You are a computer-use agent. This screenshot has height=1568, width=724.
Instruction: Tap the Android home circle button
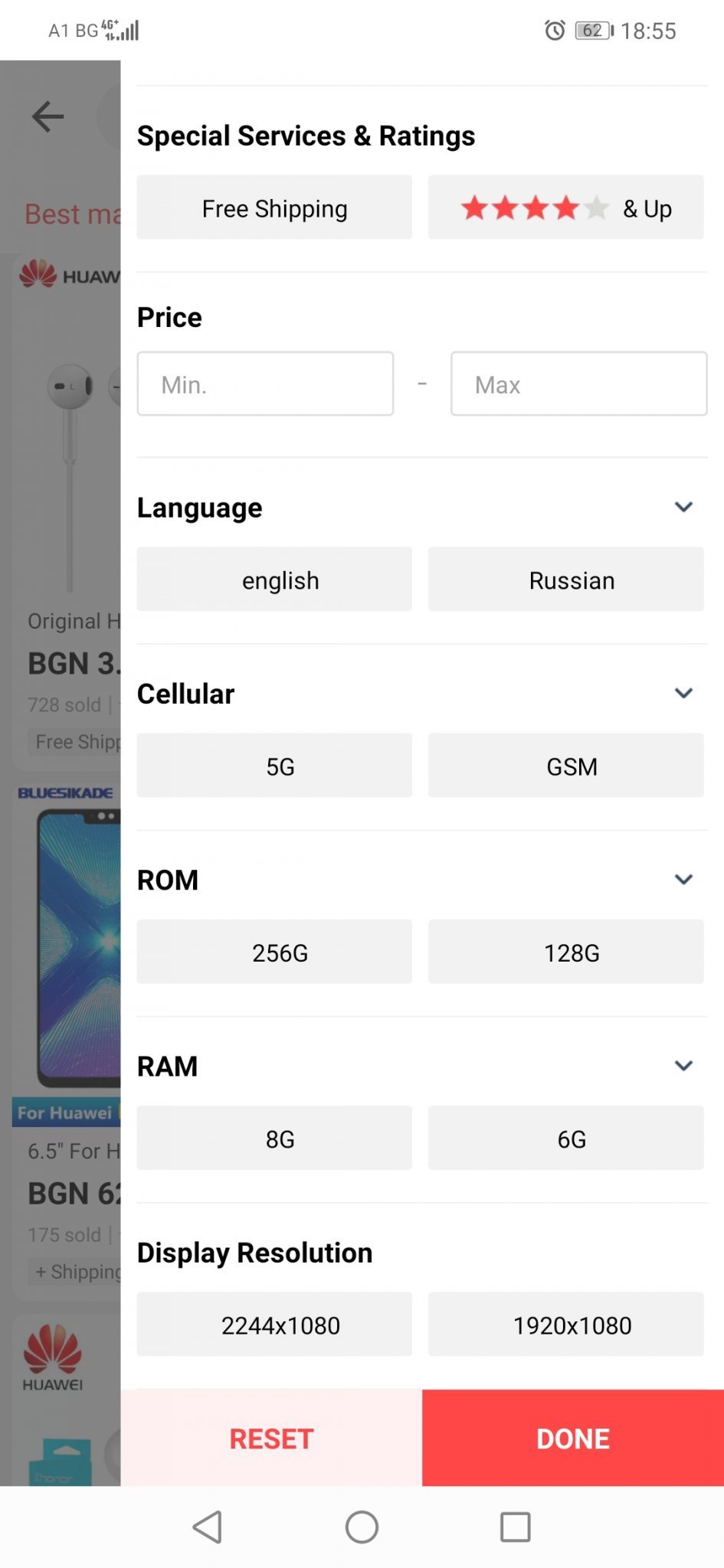pos(362,1527)
